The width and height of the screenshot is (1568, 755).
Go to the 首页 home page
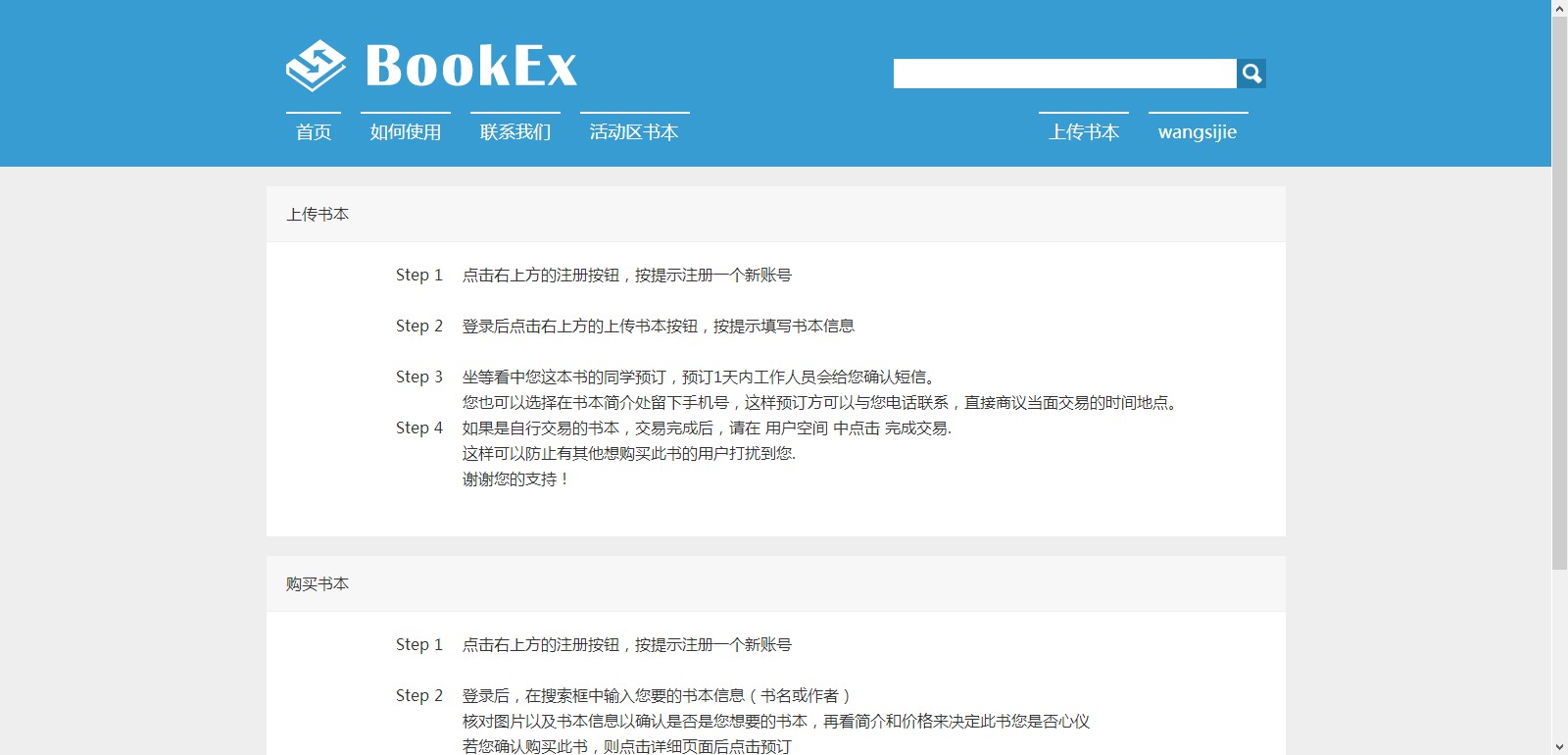[x=314, y=132]
